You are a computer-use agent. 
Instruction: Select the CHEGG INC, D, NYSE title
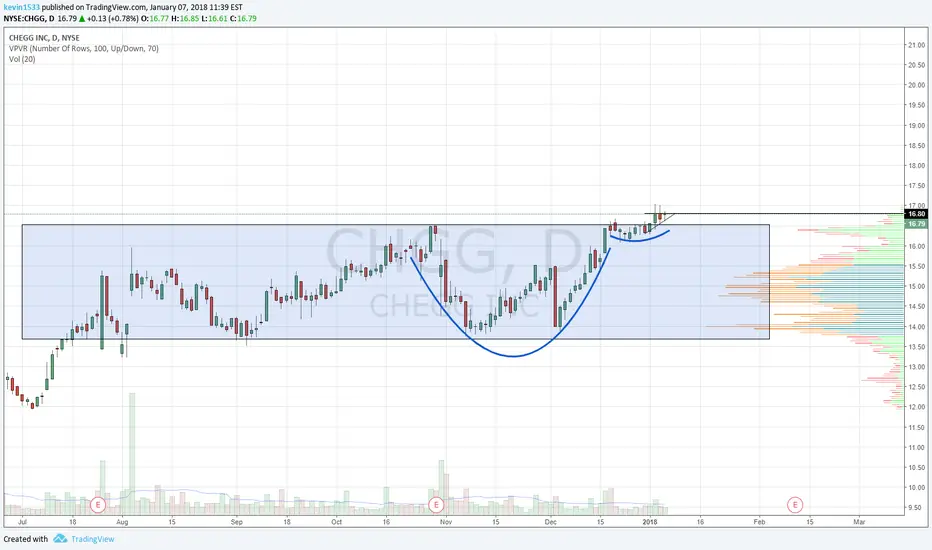(x=44, y=37)
